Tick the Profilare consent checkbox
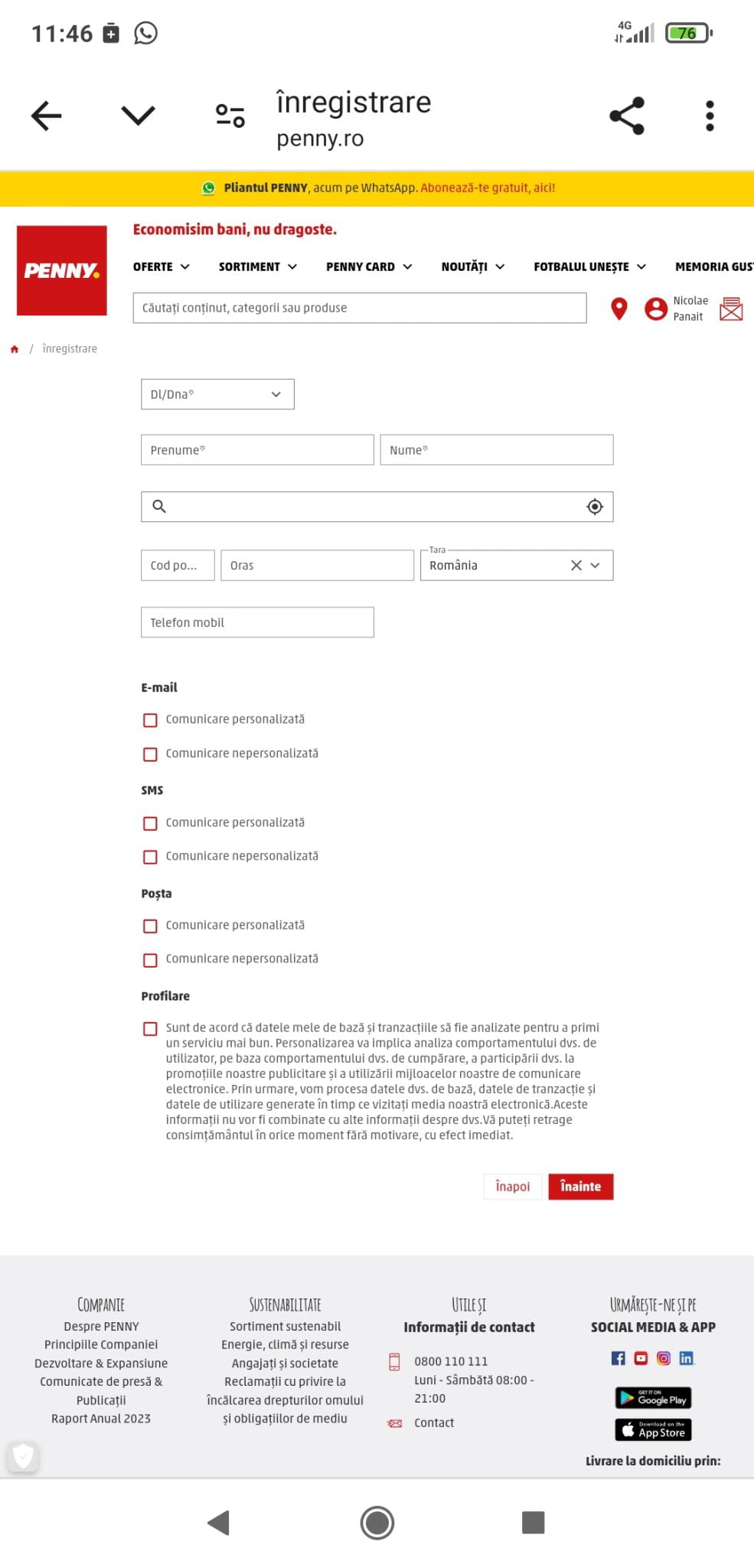 coord(151,1029)
